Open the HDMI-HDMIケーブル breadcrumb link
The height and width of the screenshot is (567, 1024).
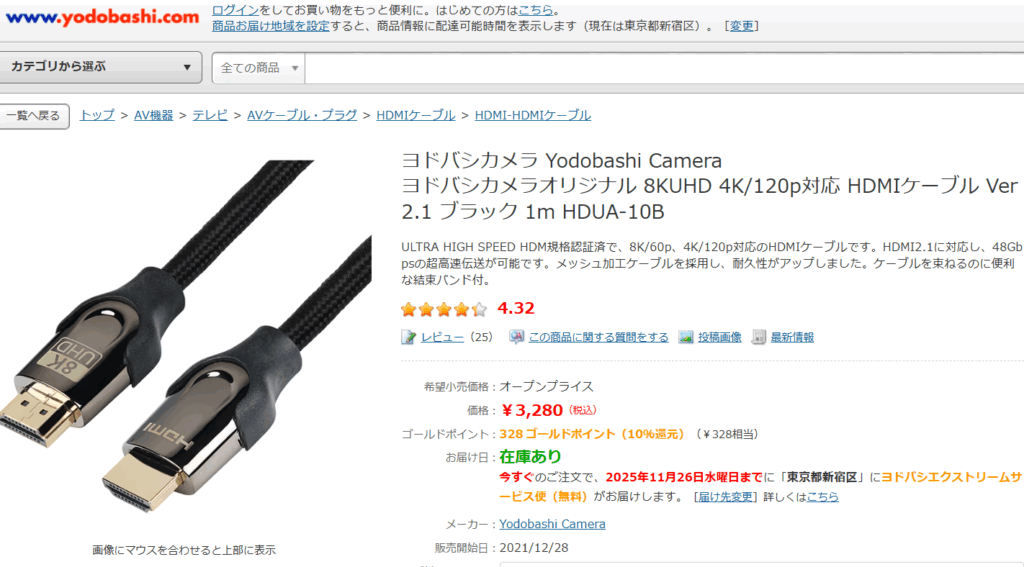532,115
